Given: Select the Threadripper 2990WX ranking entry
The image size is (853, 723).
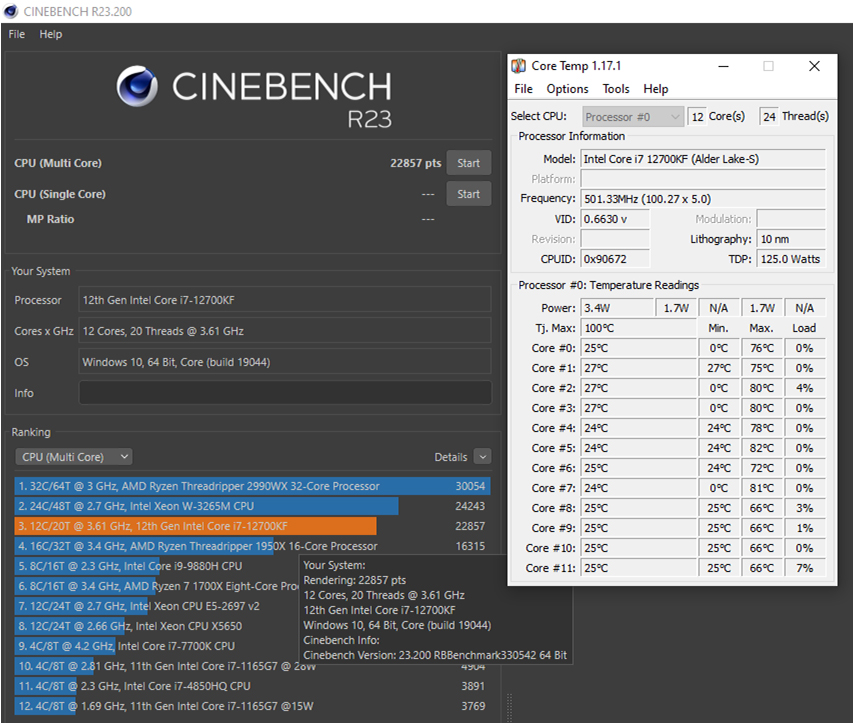Looking at the screenshot, I should coord(252,486).
